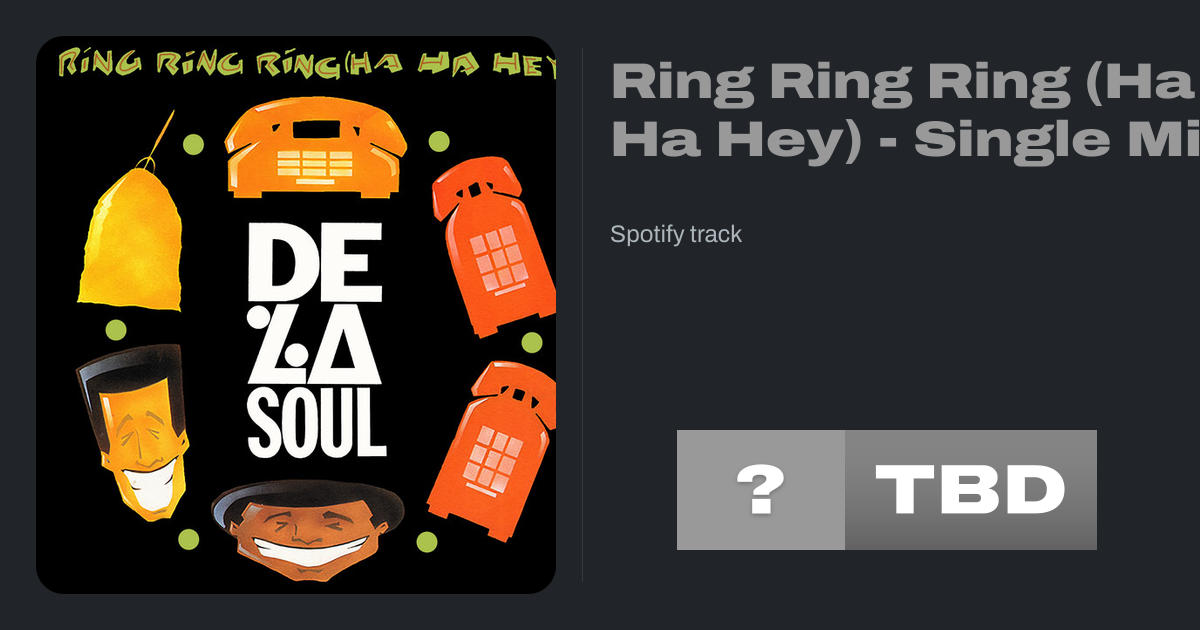Click the "Spotify track" label
The height and width of the screenshot is (630, 1200).
(676, 234)
